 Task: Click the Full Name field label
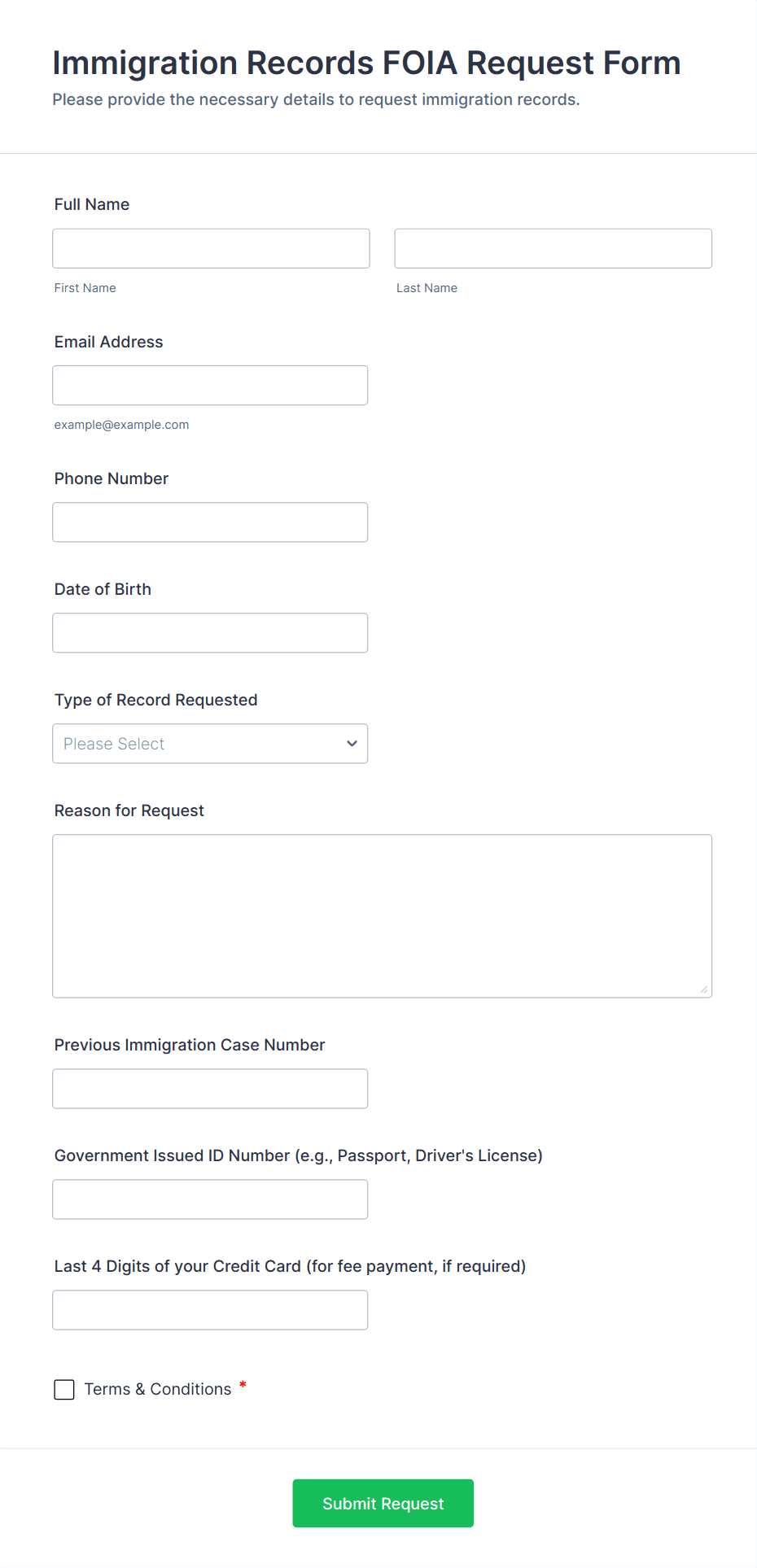pyautogui.click(x=92, y=204)
